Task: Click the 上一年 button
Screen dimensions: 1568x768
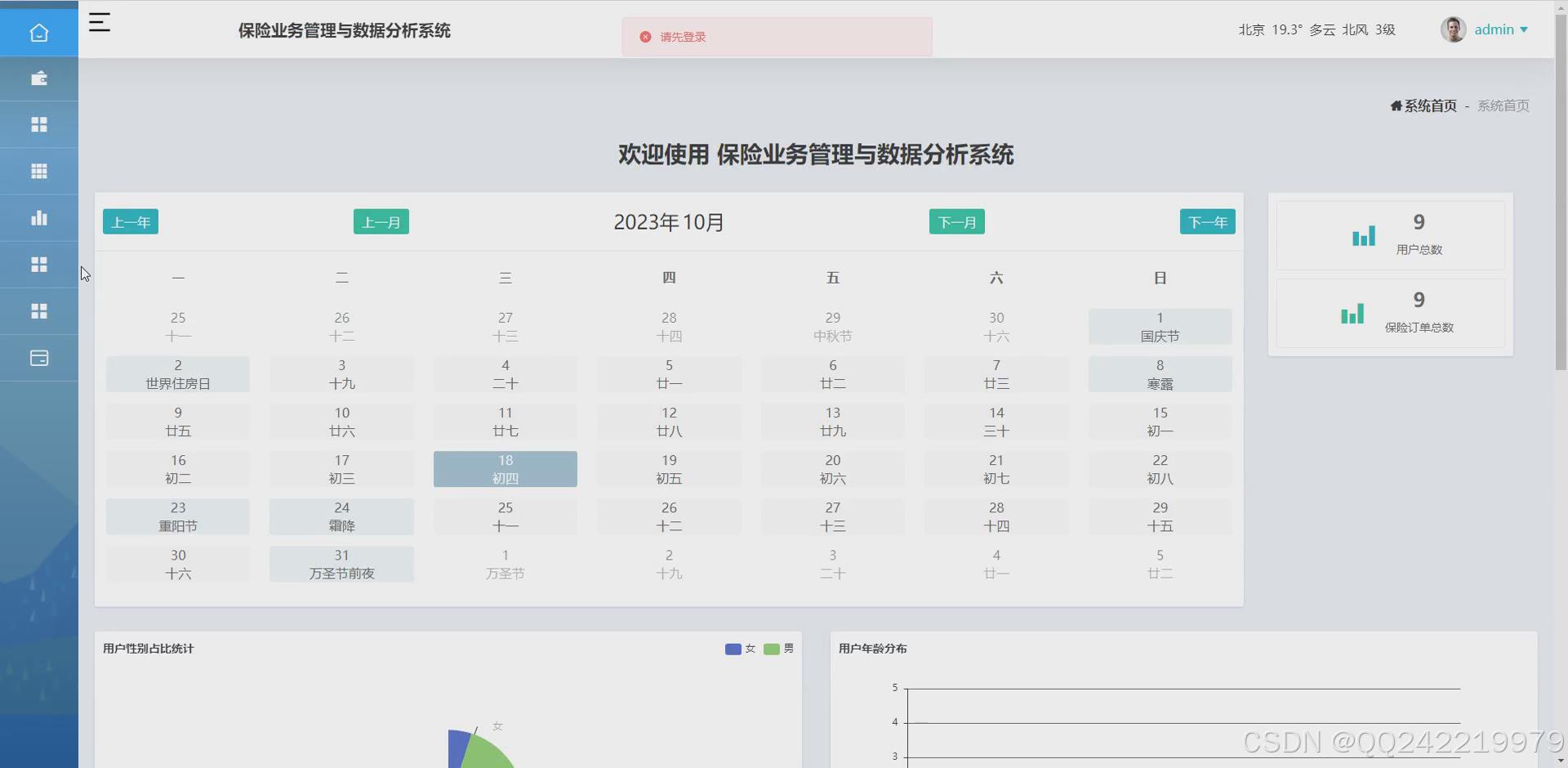Action: (x=130, y=221)
